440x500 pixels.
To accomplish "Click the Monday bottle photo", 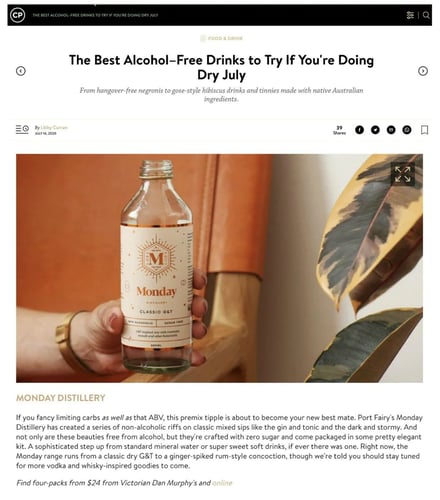I will (219, 268).
